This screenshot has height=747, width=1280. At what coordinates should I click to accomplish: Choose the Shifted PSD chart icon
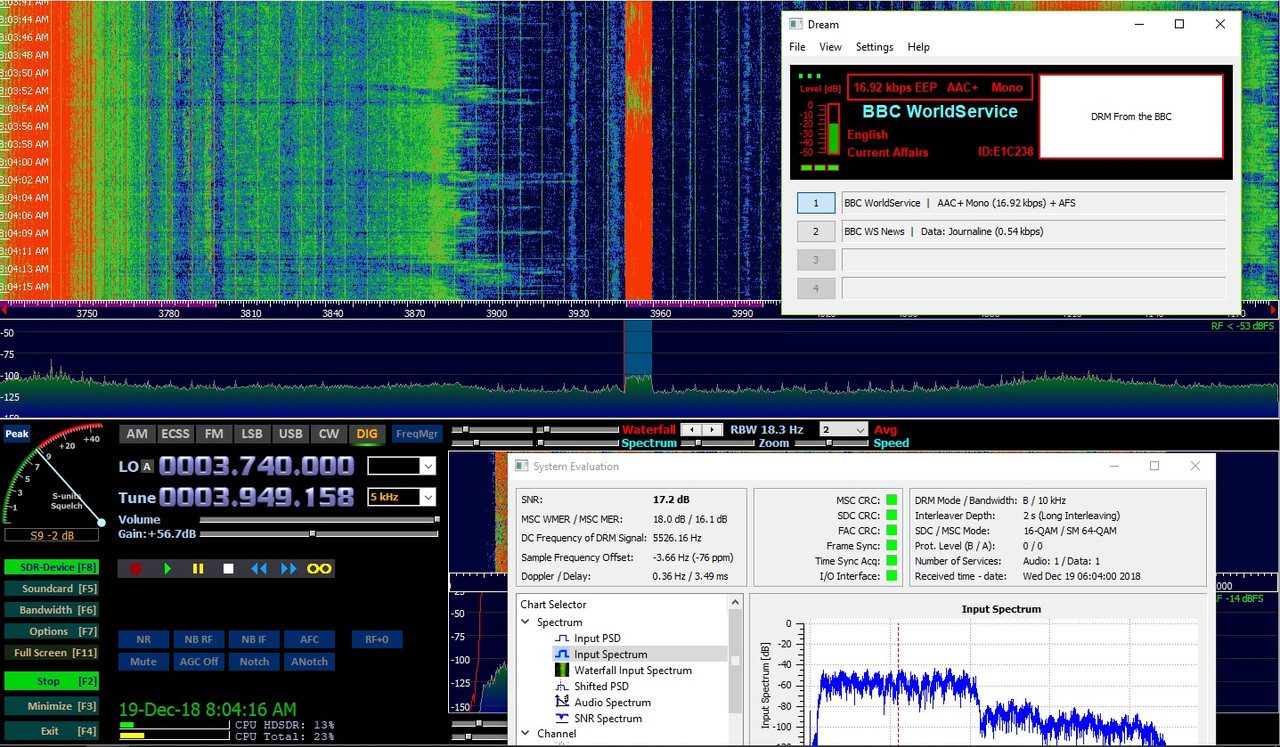tap(562, 686)
